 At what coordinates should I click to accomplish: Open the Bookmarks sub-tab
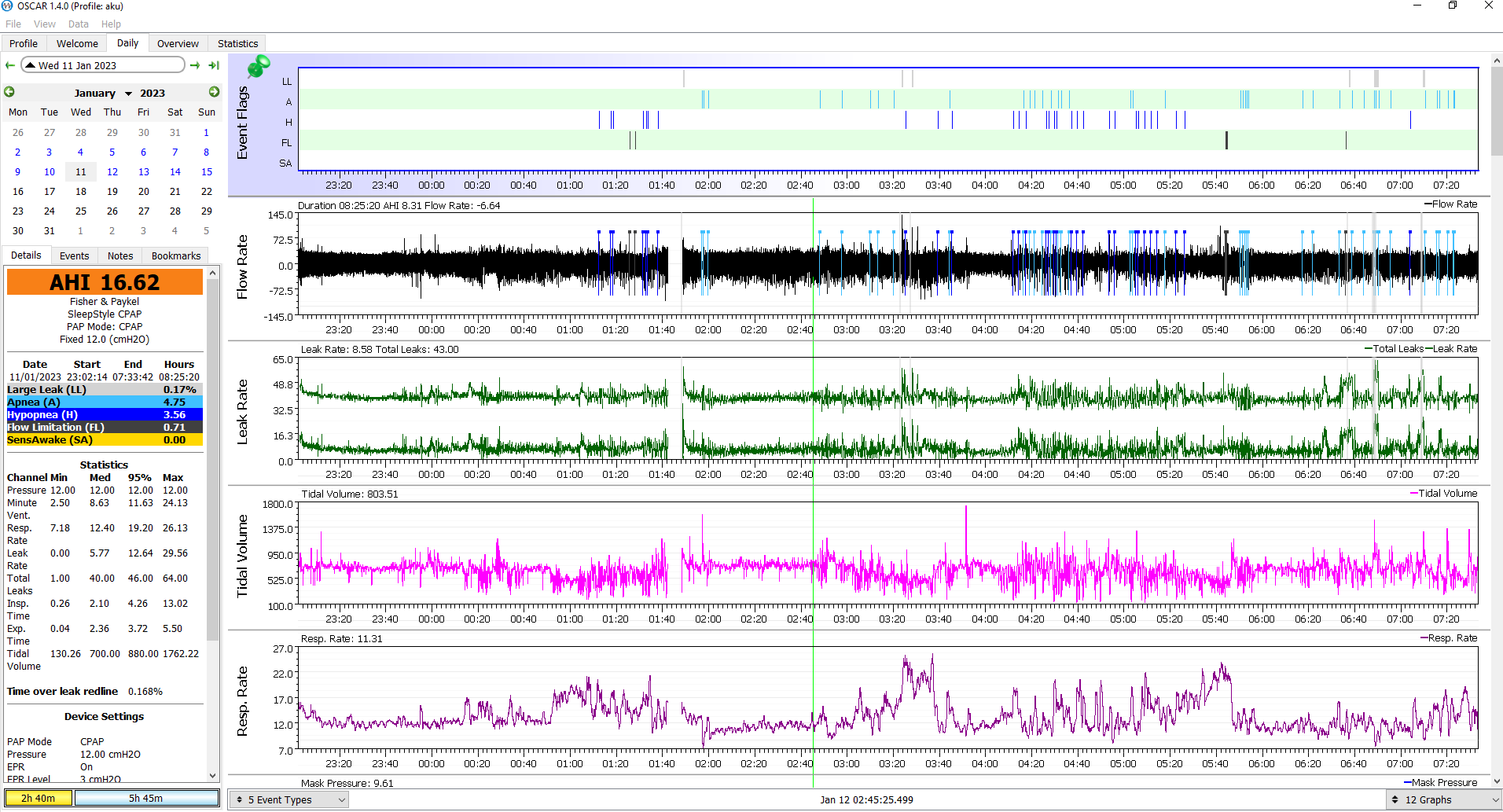click(176, 255)
